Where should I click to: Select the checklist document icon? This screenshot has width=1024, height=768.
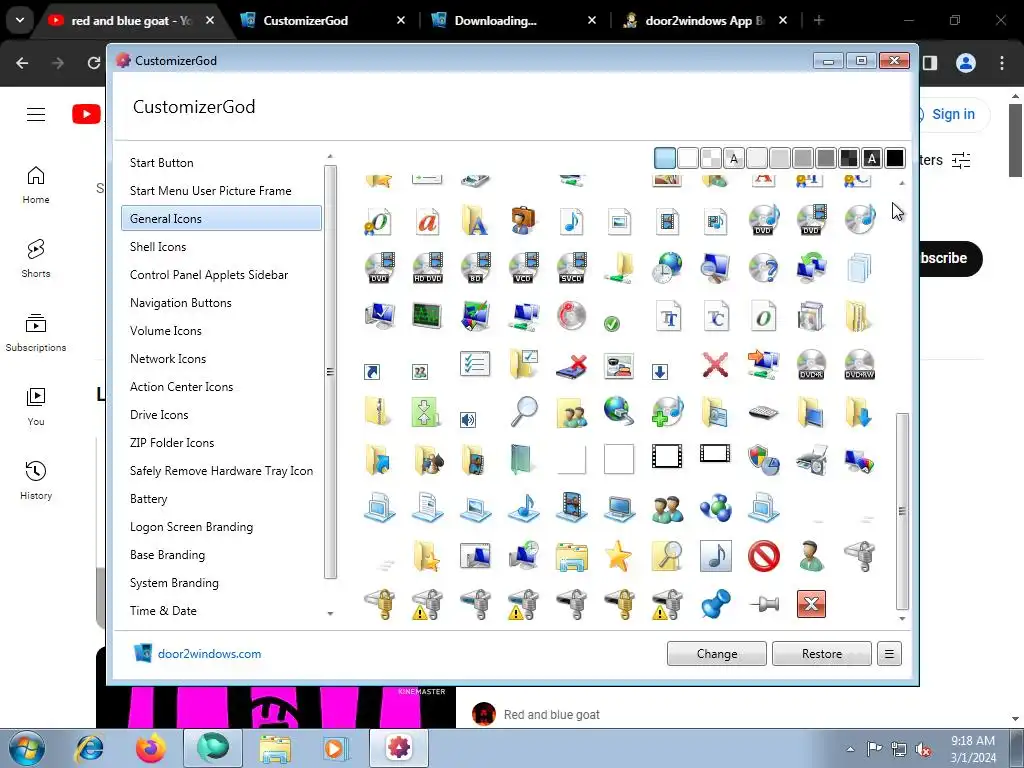tap(475, 363)
